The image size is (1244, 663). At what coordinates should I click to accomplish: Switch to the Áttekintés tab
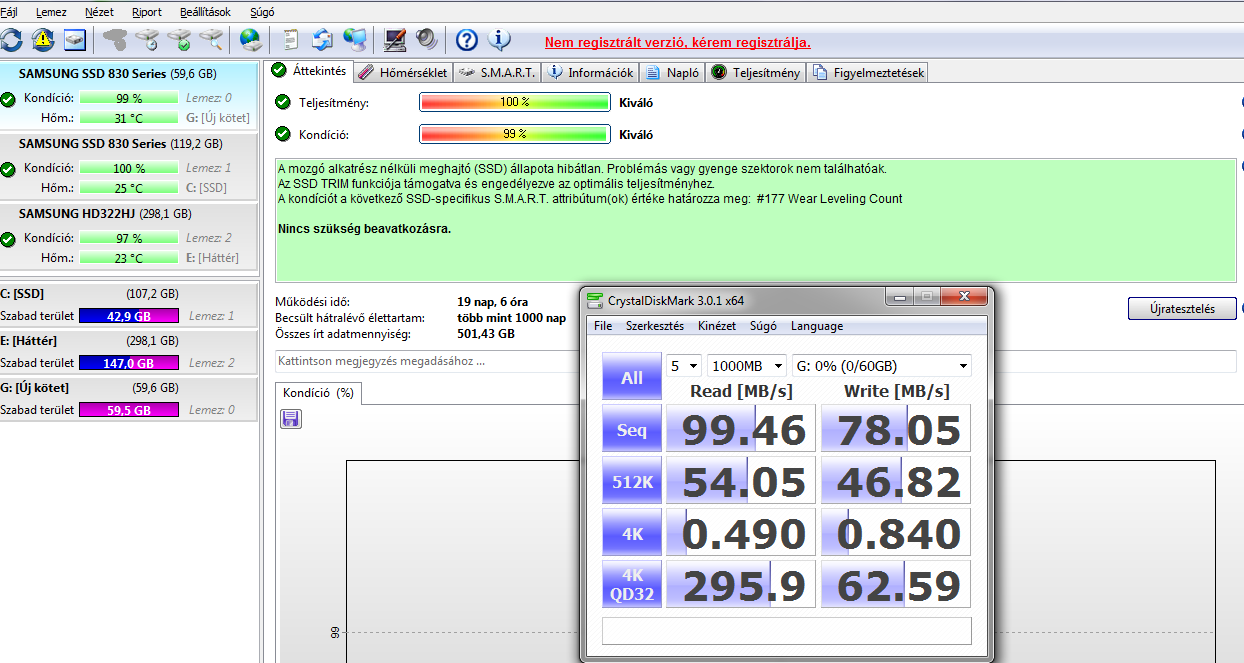pos(309,71)
